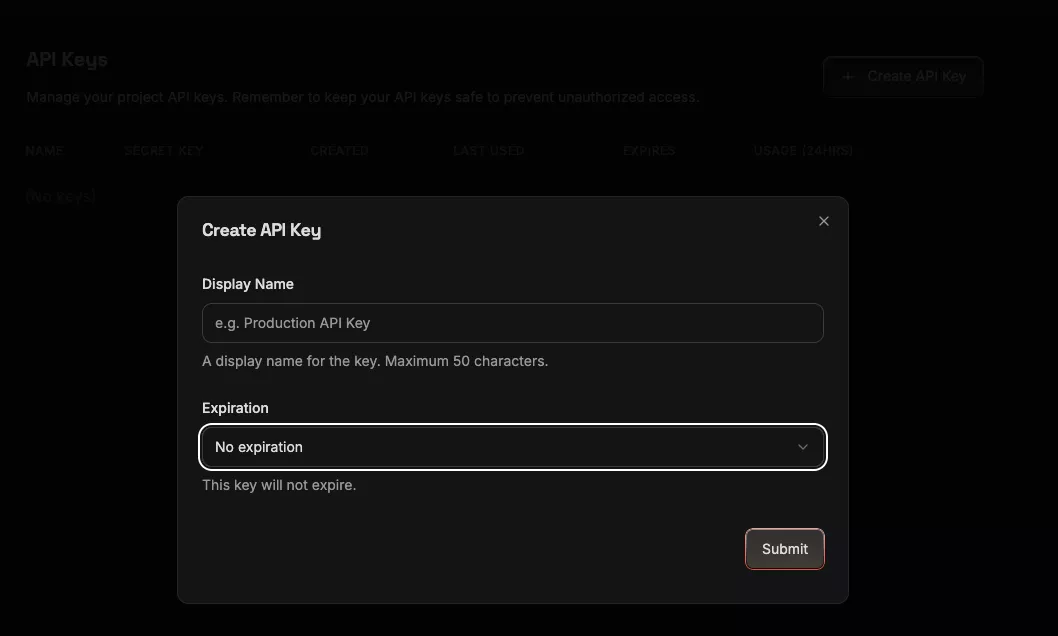Click the Create API Key dialog title
This screenshot has width=1058, height=636.
coord(261,230)
